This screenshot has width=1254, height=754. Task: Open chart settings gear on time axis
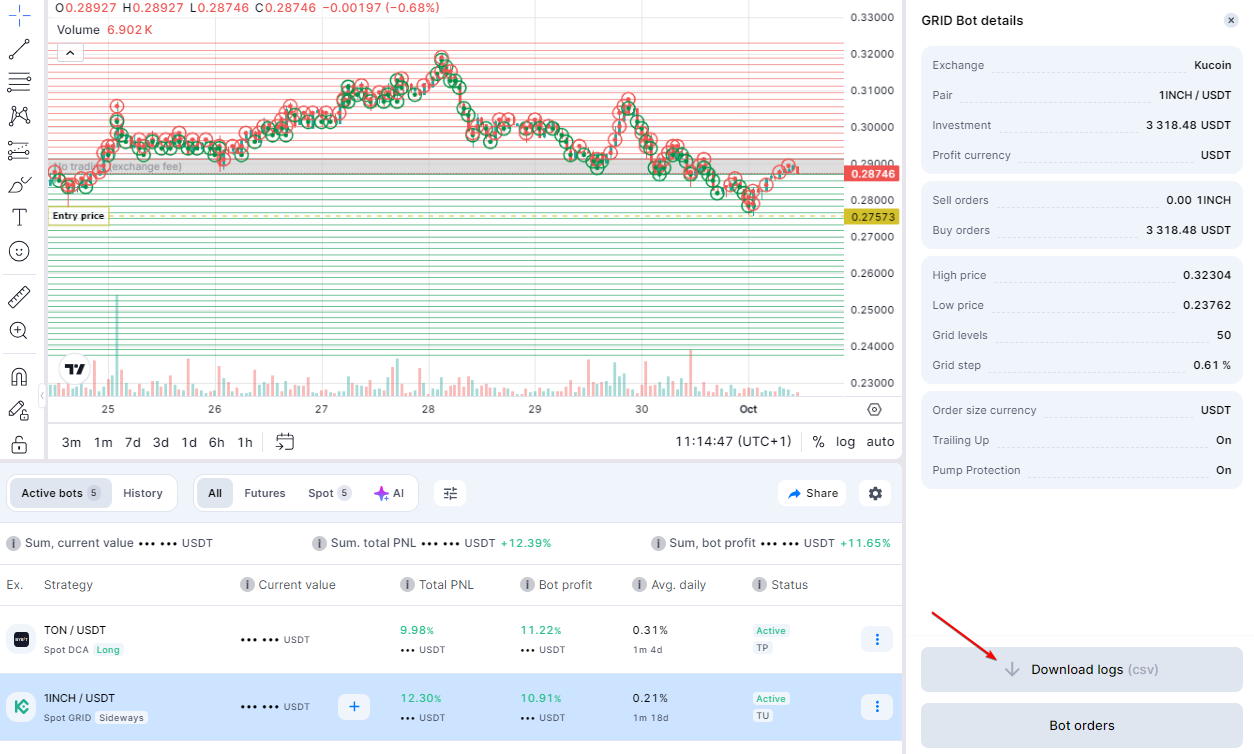click(874, 409)
